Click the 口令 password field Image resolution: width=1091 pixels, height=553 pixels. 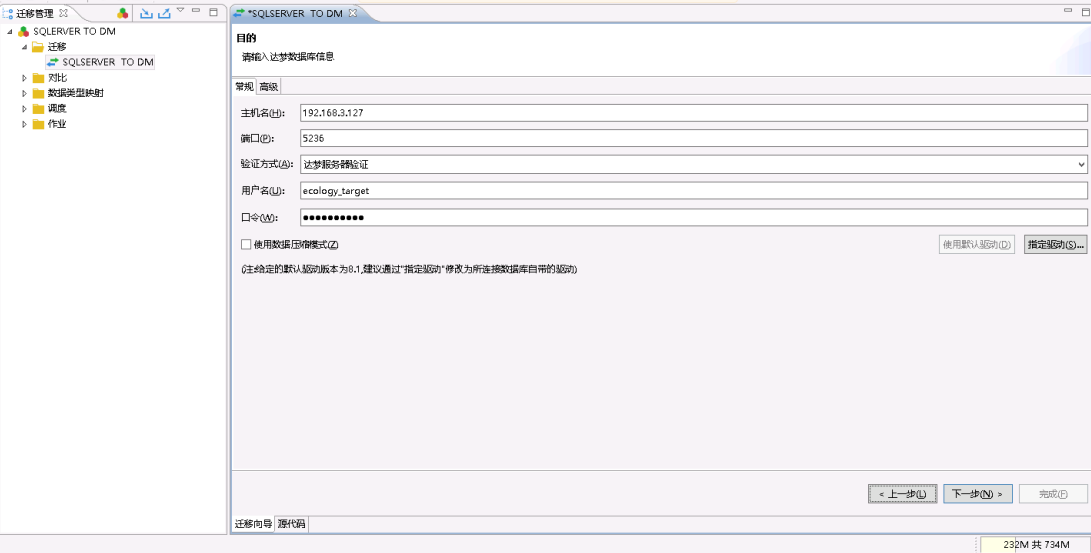click(x=693, y=217)
